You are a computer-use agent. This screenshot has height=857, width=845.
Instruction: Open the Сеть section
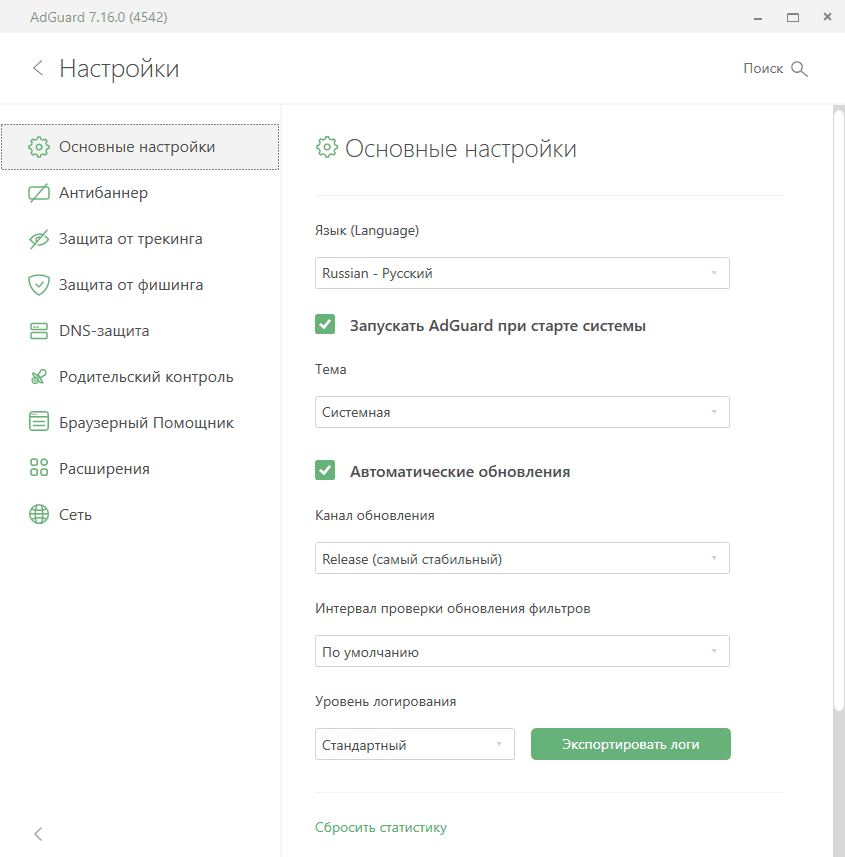coord(140,514)
